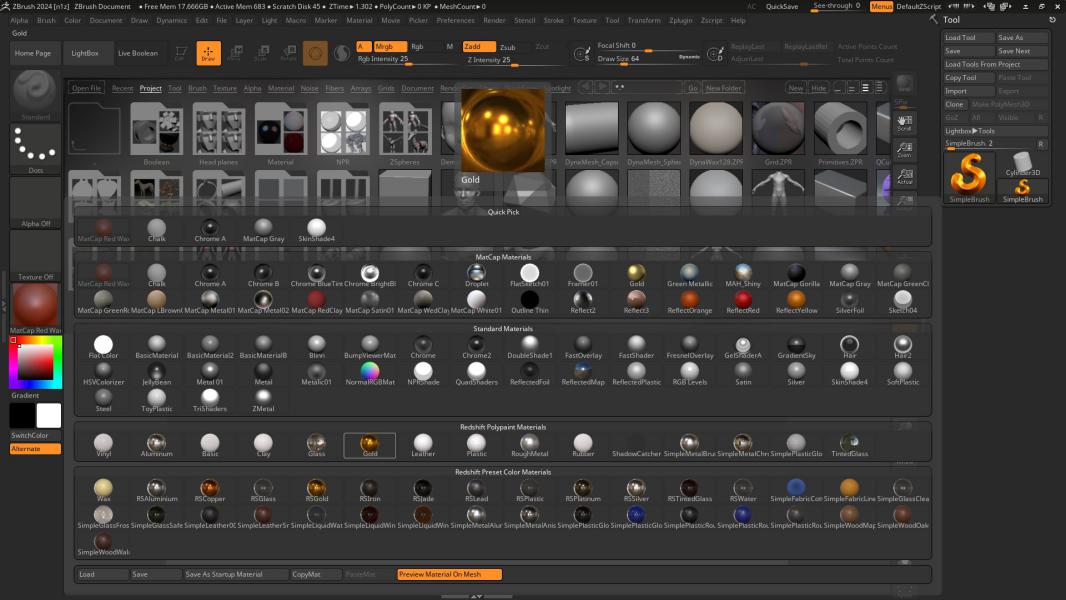
Task: Pick the SimpleWoodWalnut preset material
Action: (x=103, y=544)
